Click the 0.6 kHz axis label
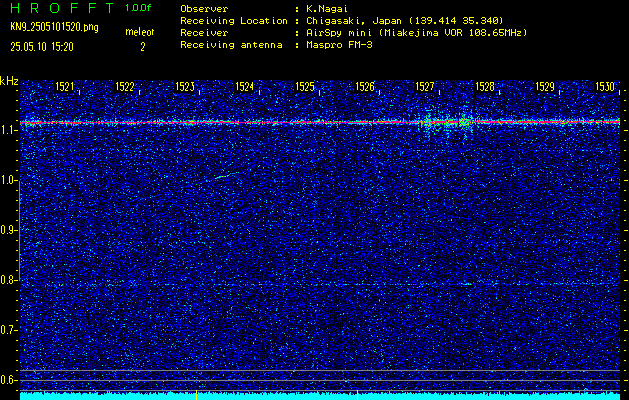 (x=8, y=380)
